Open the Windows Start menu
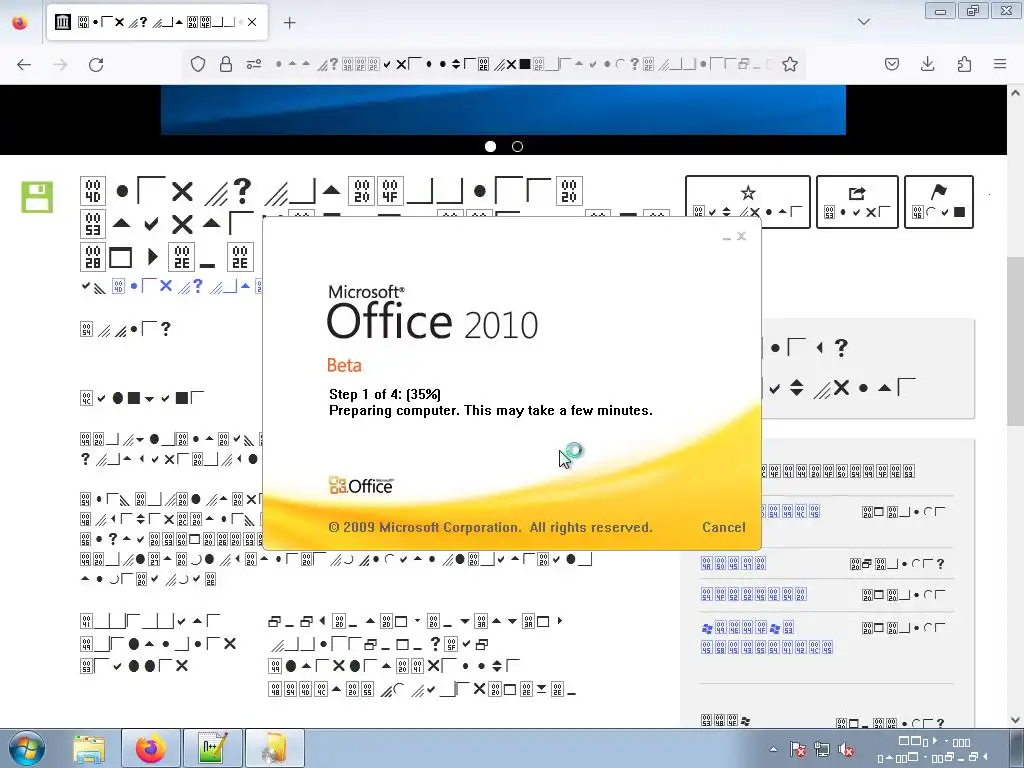1024x768 pixels. click(x=26, y=748)
